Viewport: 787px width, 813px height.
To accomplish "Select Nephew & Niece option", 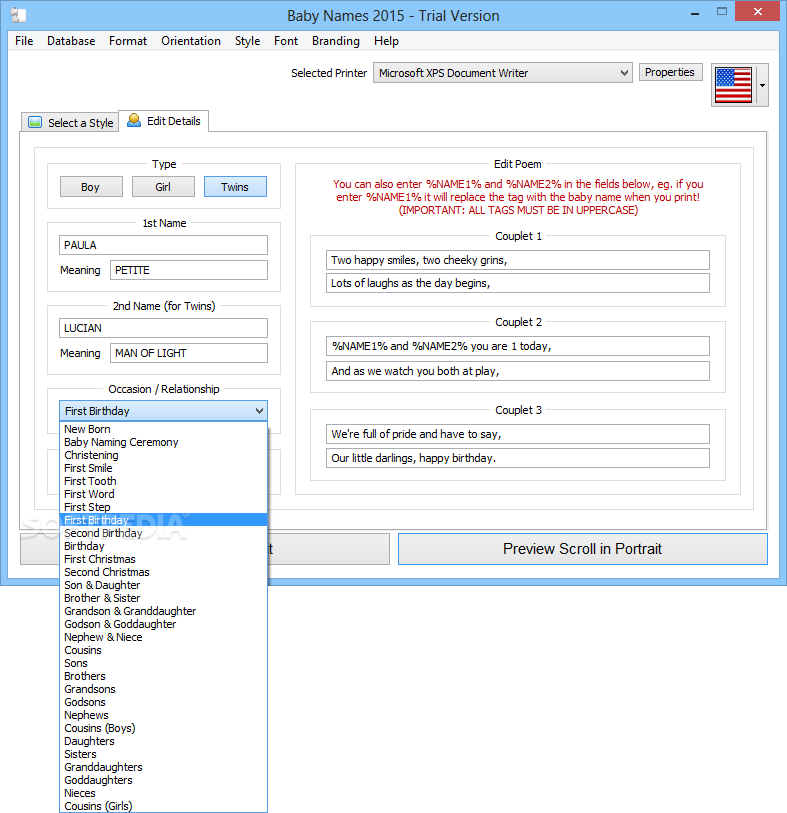I will coord(163,637).
